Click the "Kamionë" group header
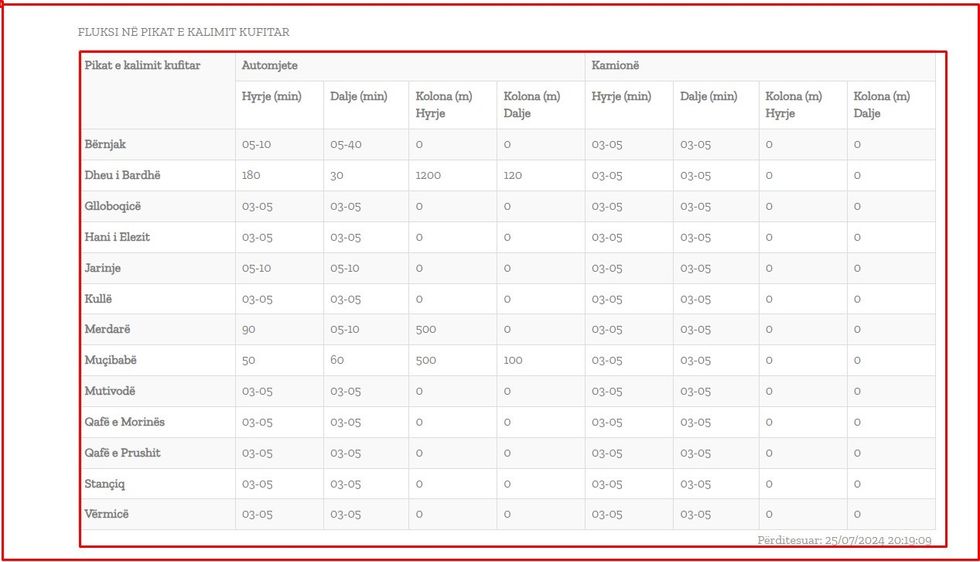This screenshot has width=980, height=562. point(615,66)
